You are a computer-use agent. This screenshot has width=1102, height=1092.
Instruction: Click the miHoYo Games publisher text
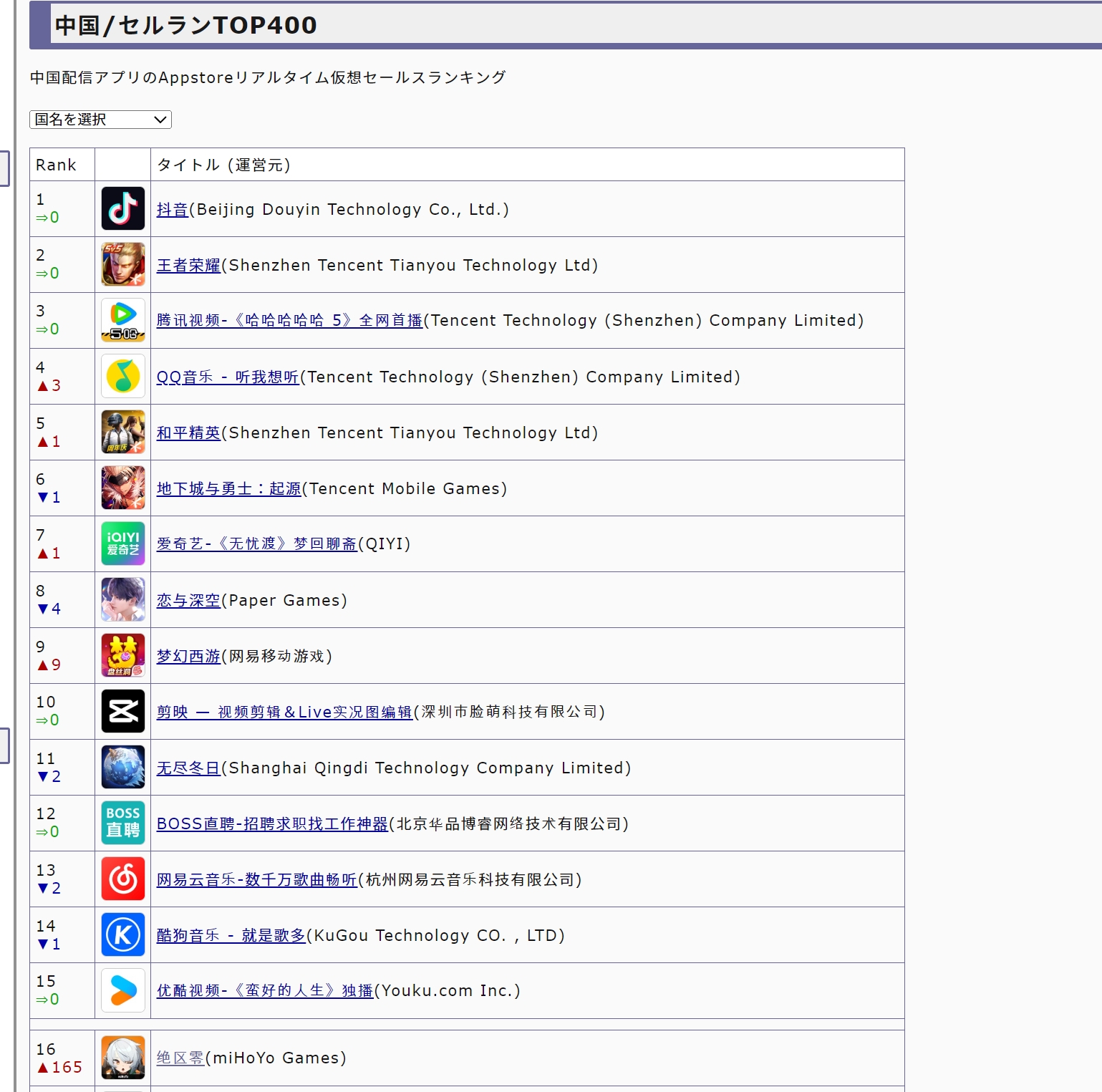276,1058
